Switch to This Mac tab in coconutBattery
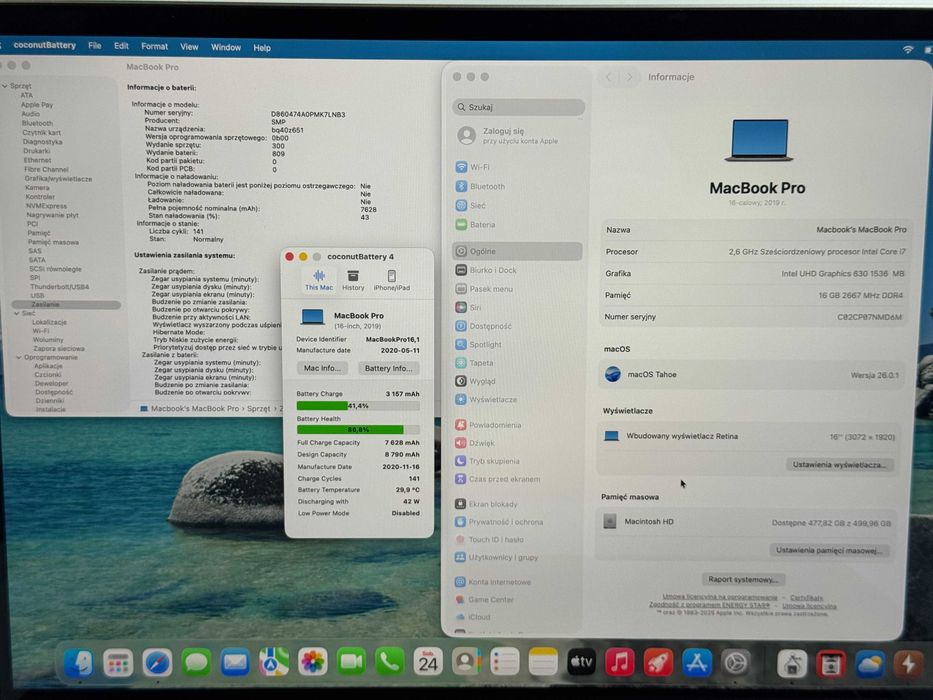Image resolution: width=933 pixels, height=700 pixels. [319, 280]
